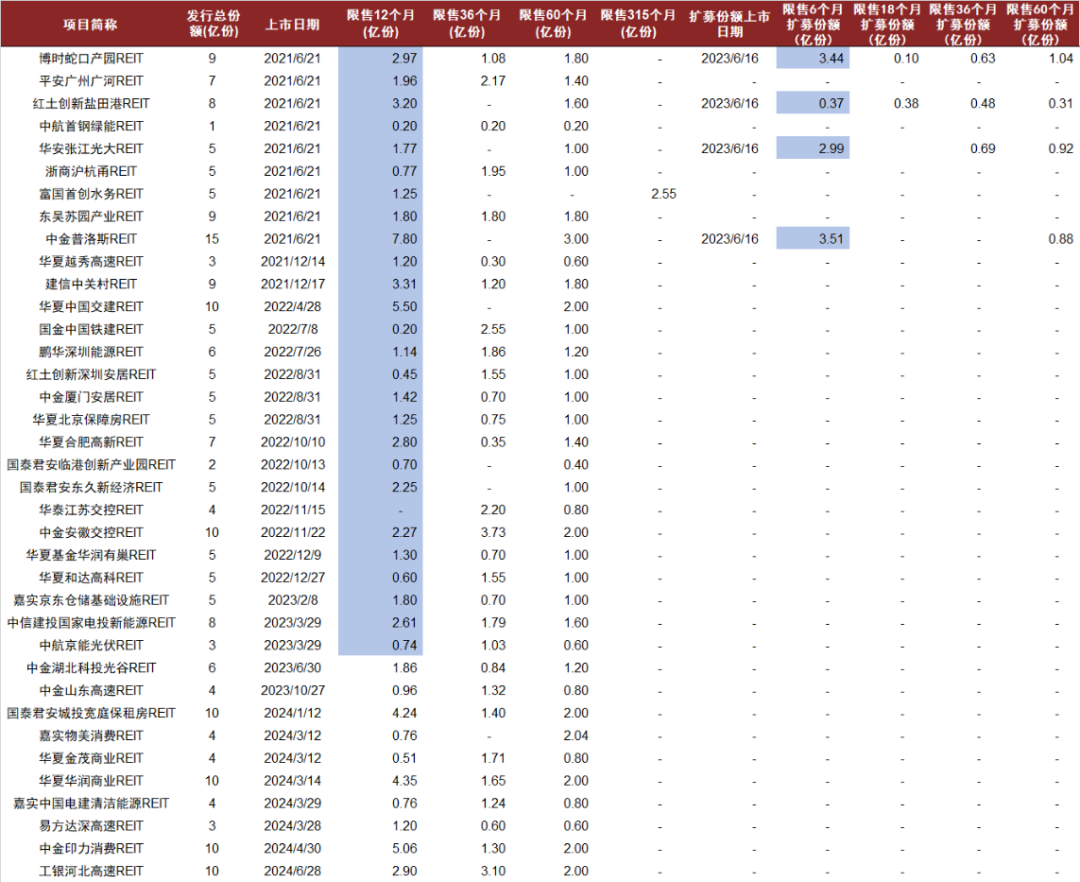This screenshot has height=882, width=1080.
Task: Click the 限售12个月(亿份) column header
Action: (380, 24)
